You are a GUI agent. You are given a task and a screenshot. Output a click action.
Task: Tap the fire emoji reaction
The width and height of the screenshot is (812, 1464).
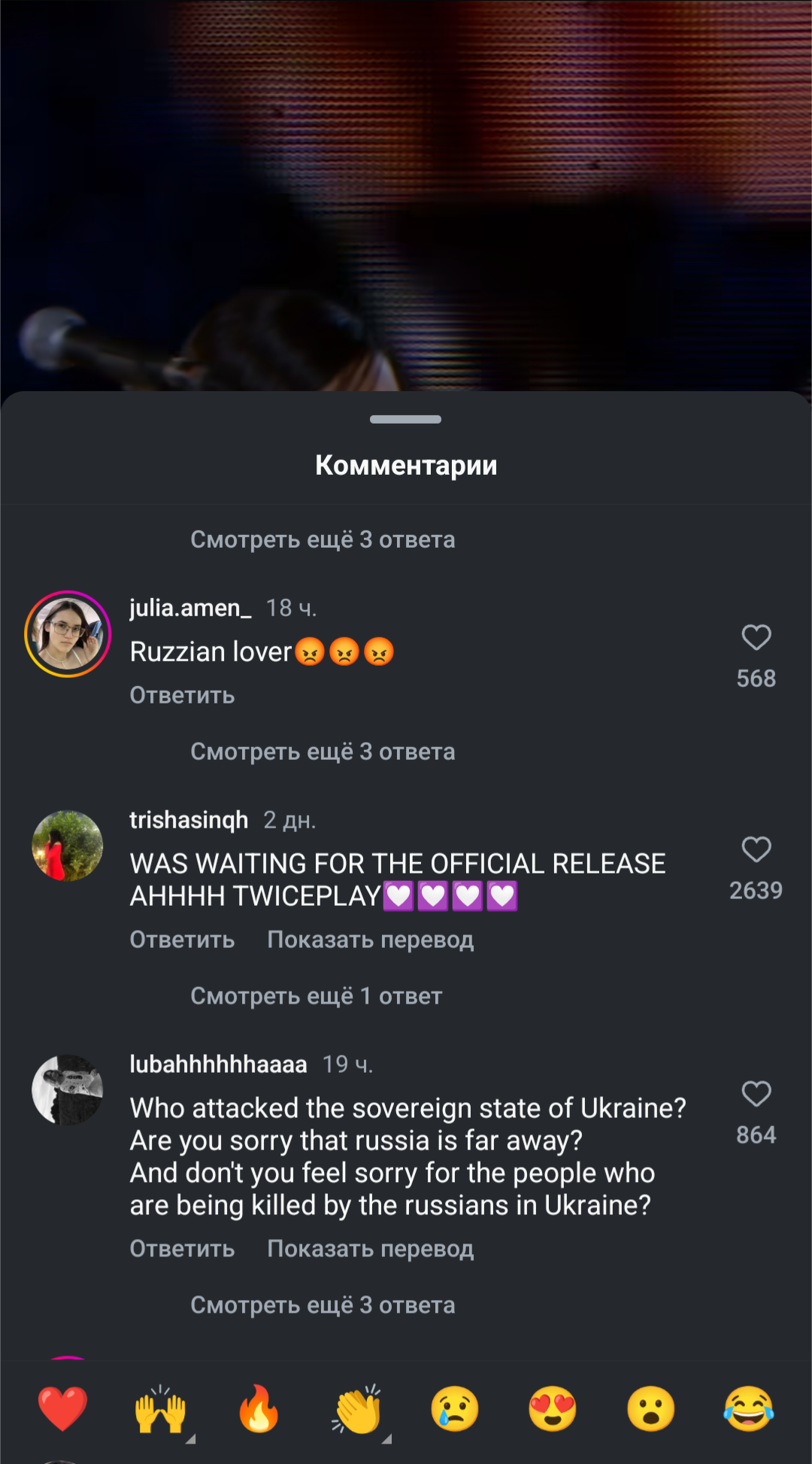(x=259, y=1409)
